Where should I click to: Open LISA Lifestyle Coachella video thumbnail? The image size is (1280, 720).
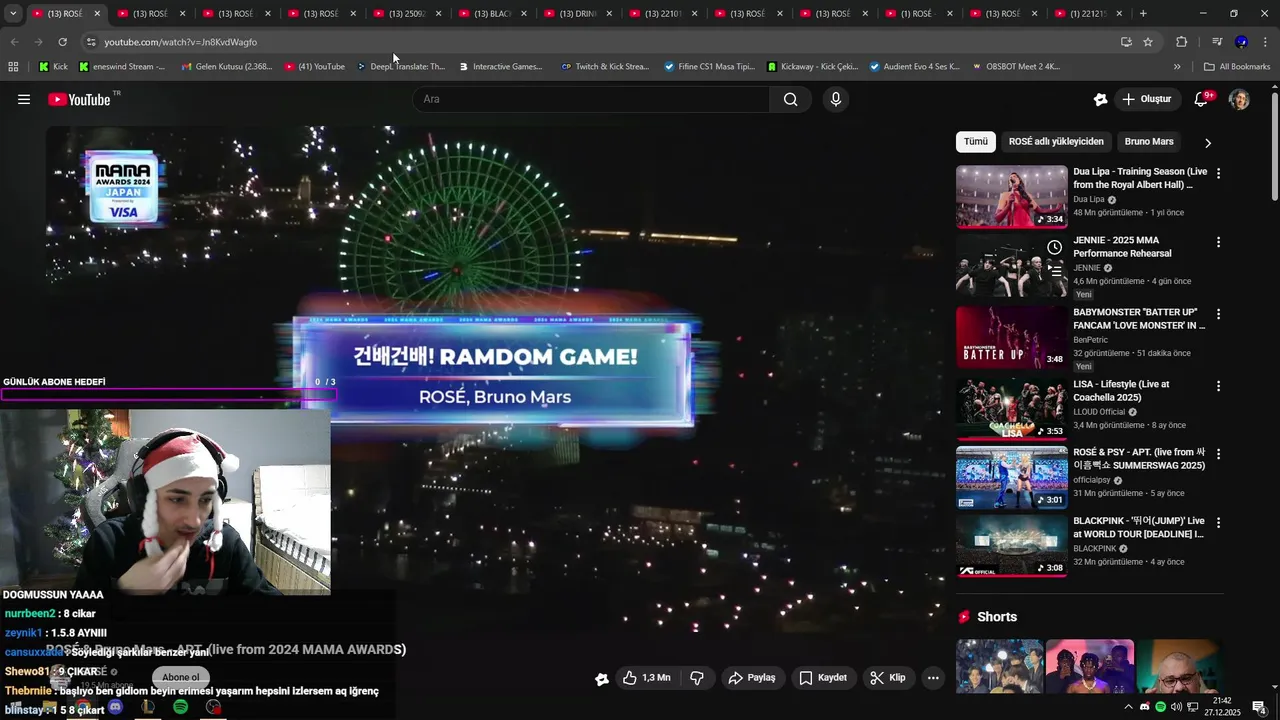click(x=1011, y=409)
